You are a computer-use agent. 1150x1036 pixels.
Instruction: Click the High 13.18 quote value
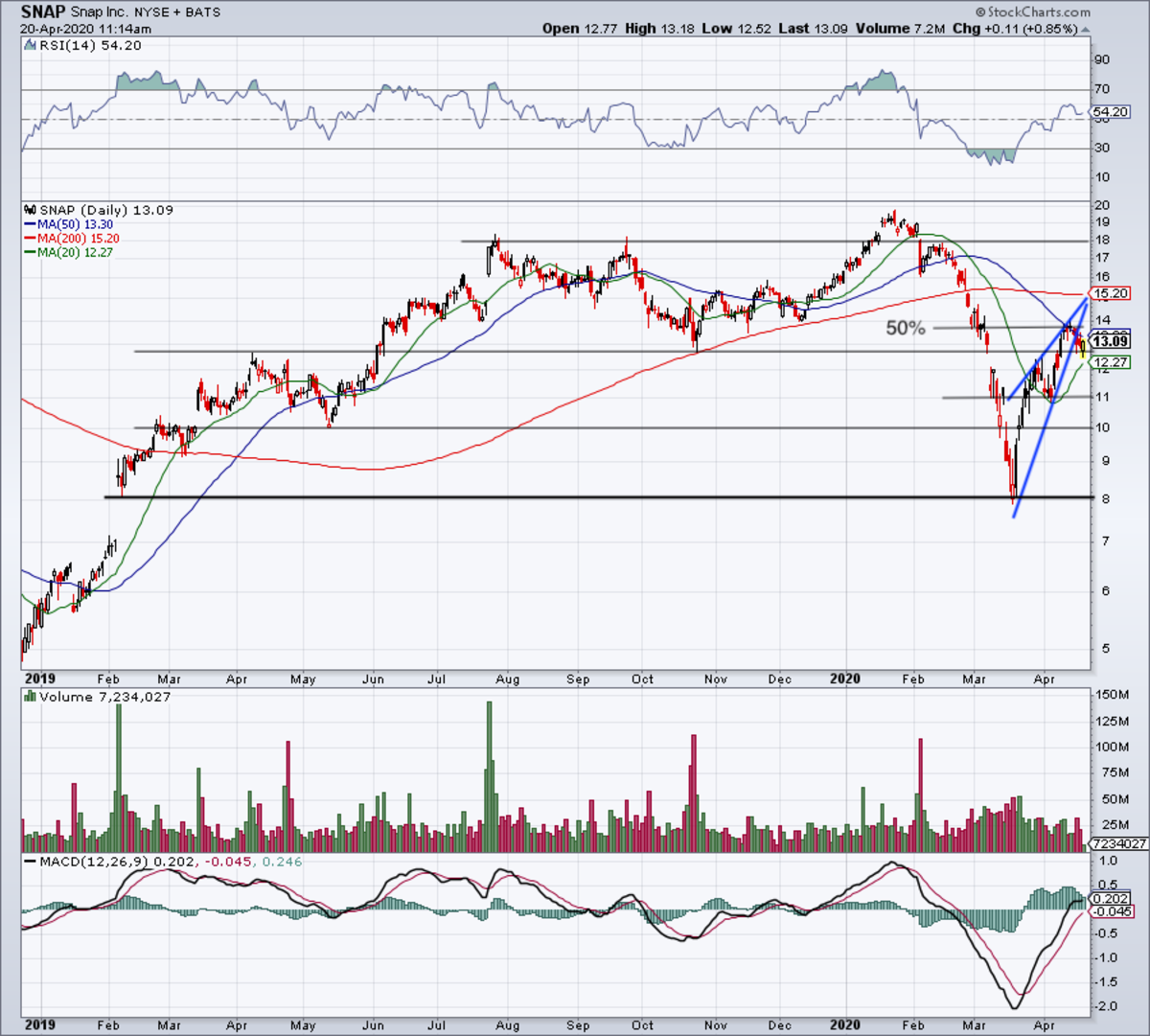[659, 29]
